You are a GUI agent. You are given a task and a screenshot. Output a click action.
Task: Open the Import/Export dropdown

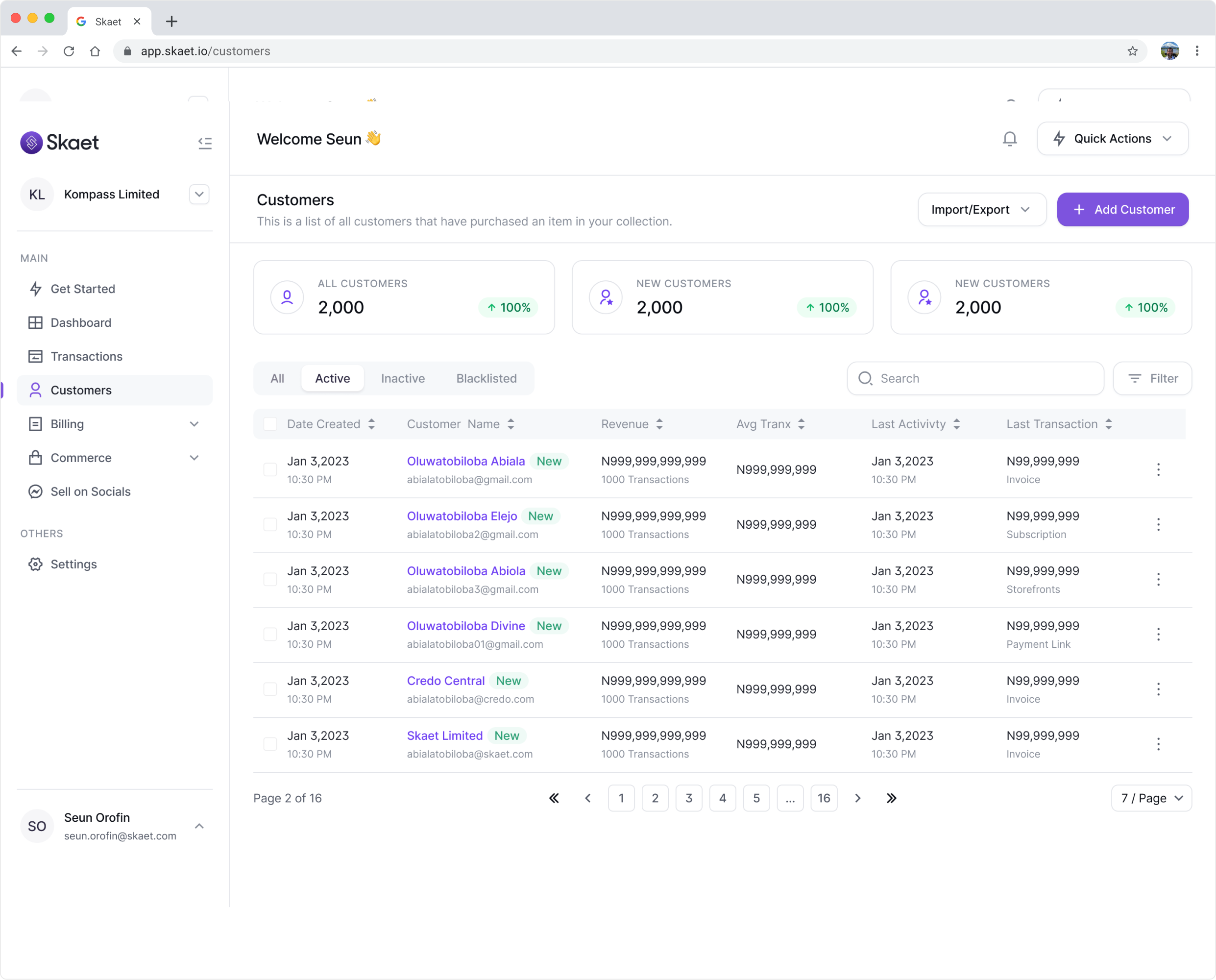pos(981,209)
